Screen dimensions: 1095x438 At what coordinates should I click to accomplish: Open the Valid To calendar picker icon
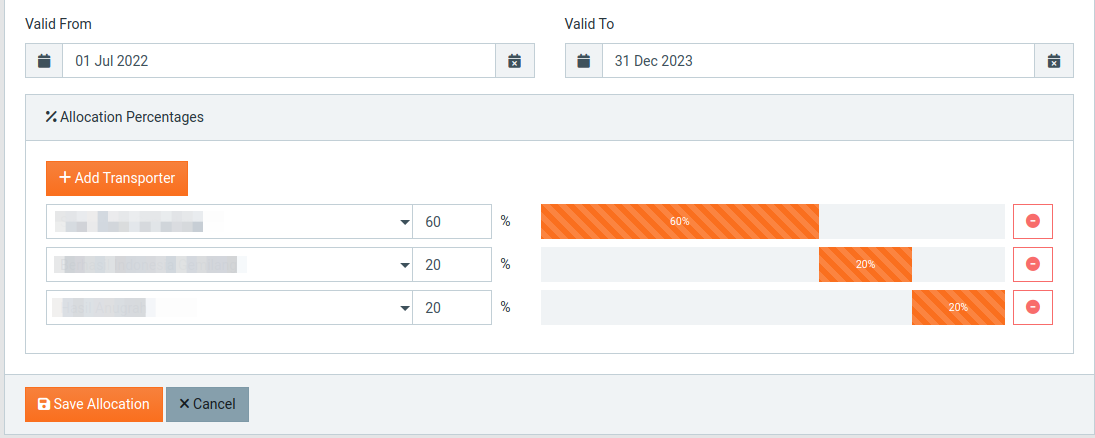click(x=584, y=61)
